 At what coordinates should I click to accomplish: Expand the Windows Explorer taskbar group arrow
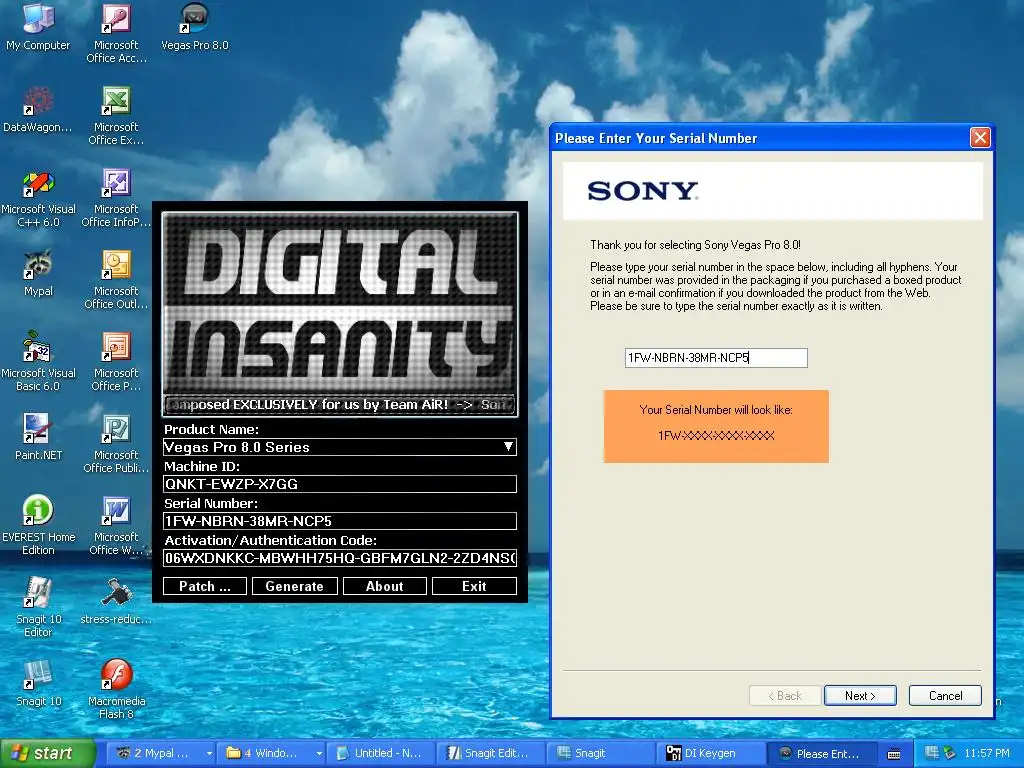click(319, 754)
